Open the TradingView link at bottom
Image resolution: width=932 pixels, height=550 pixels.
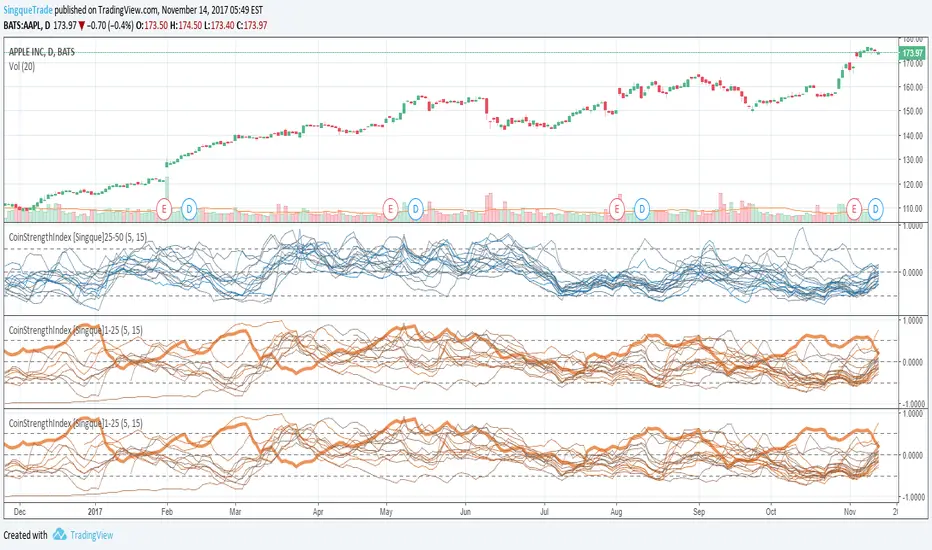click(x=92, y=535)
